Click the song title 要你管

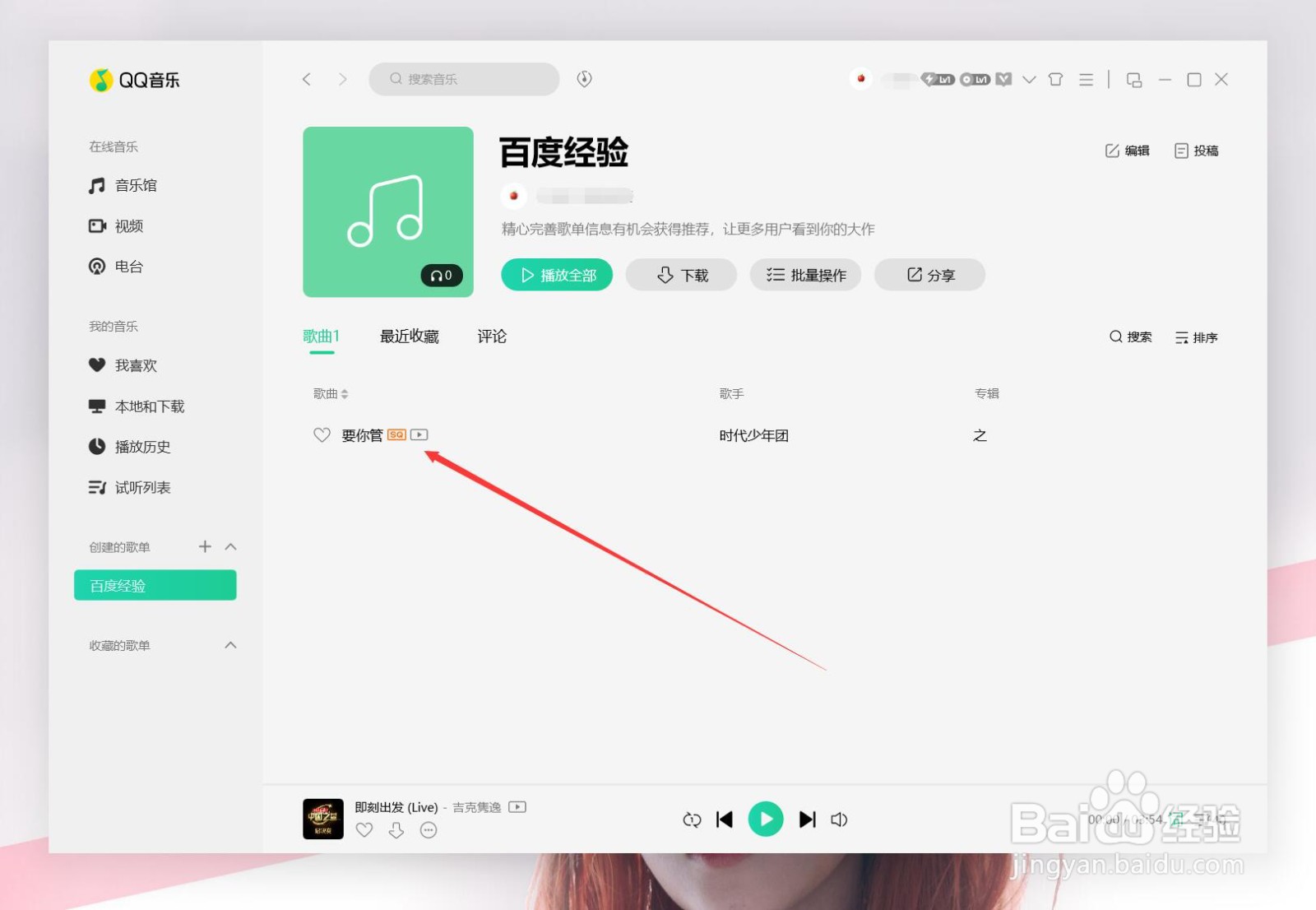pyautogui.click(x=363, y=435)
